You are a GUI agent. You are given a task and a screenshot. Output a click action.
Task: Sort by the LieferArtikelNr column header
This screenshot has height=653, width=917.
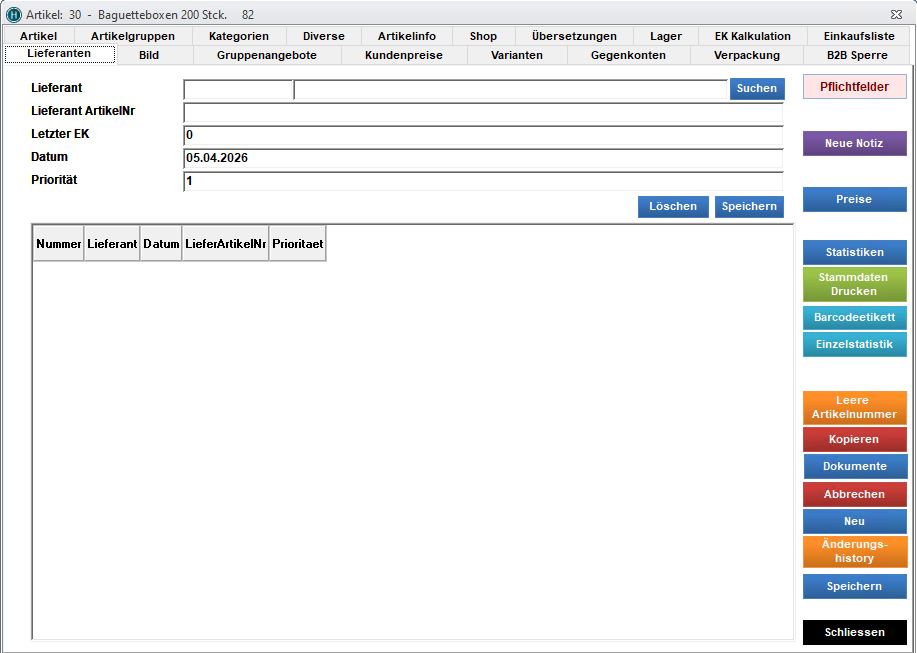point(225,244)
